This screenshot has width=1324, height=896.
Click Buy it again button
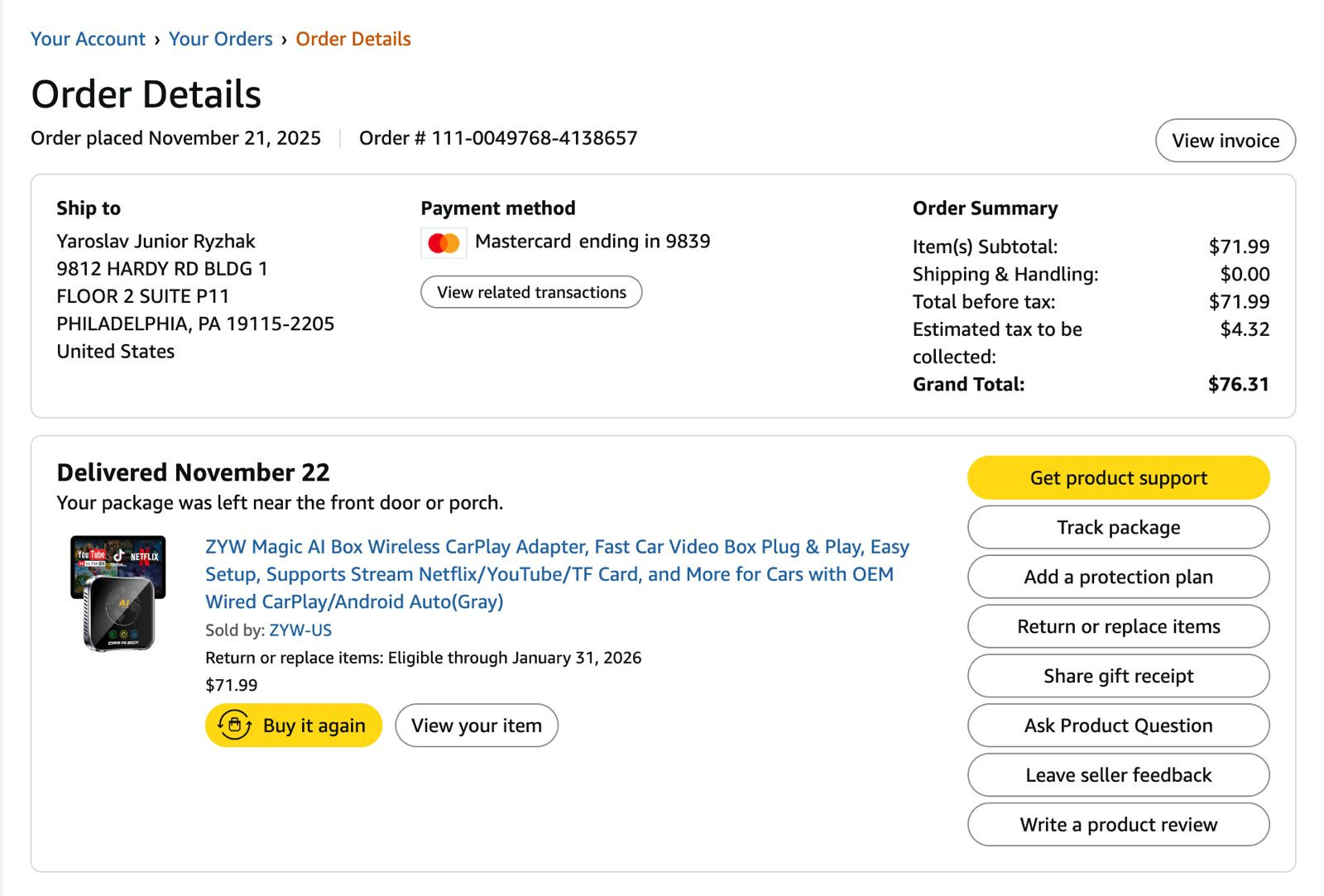pos(294,726)
